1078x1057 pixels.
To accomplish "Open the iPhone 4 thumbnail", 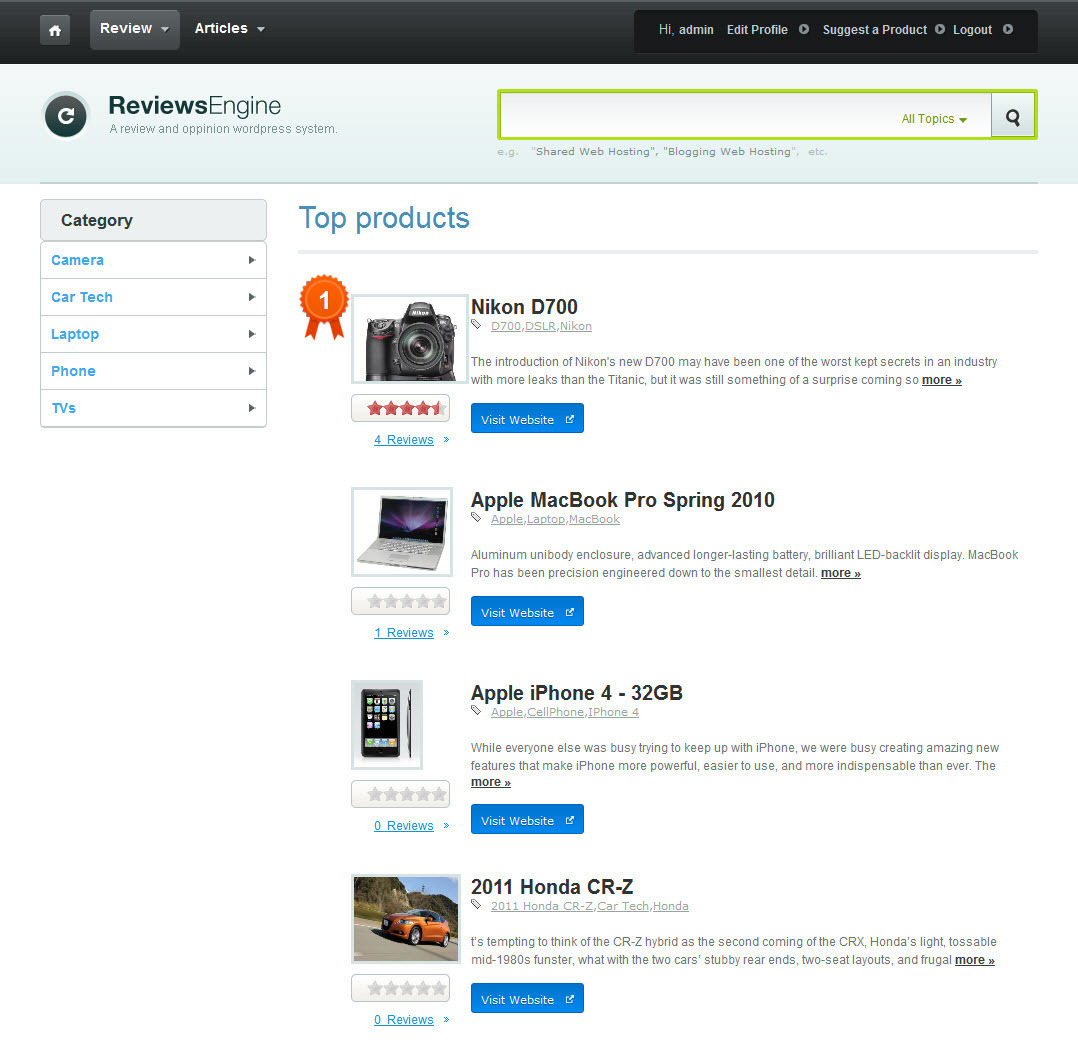I will [387, 725].
